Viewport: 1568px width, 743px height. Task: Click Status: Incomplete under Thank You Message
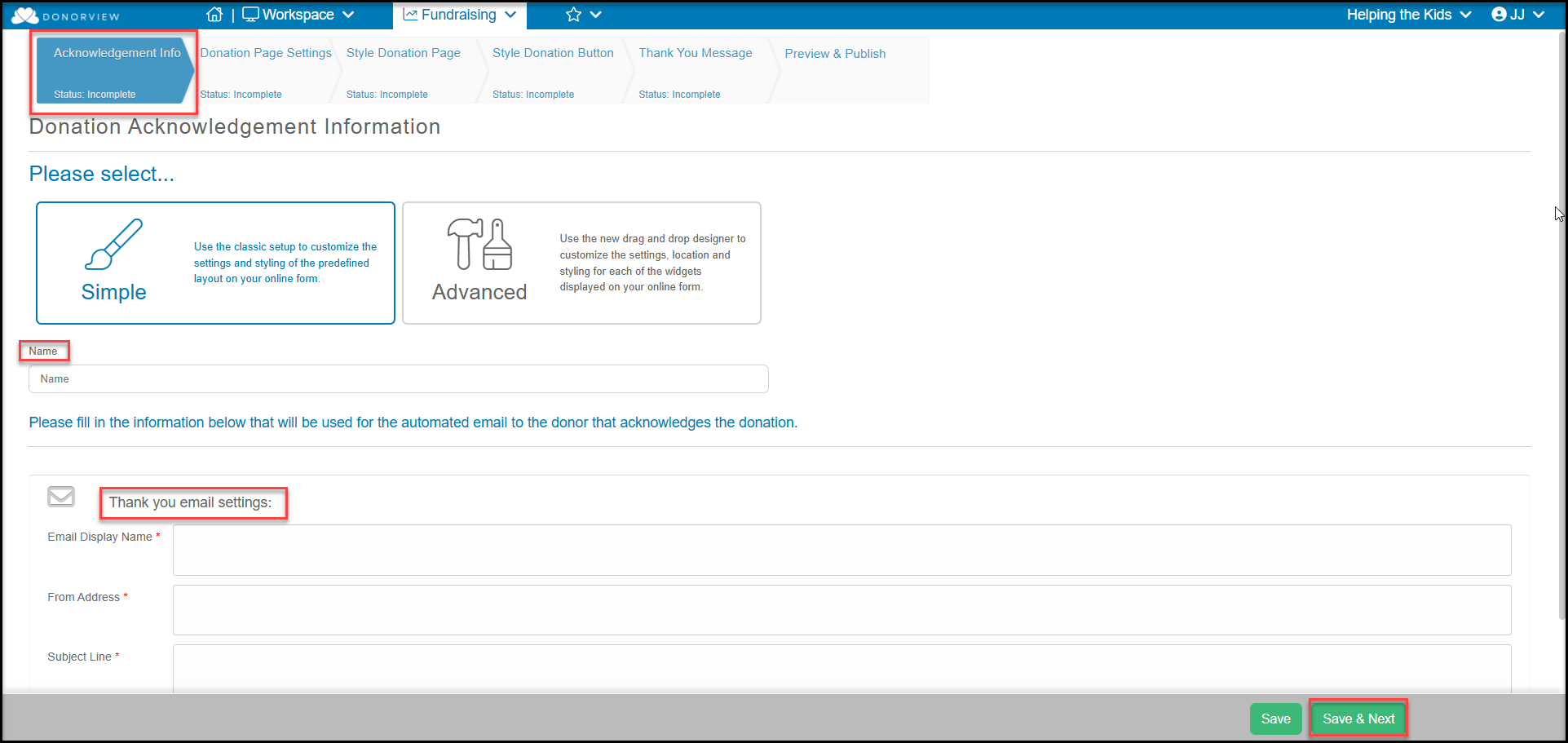coord(679,95)
